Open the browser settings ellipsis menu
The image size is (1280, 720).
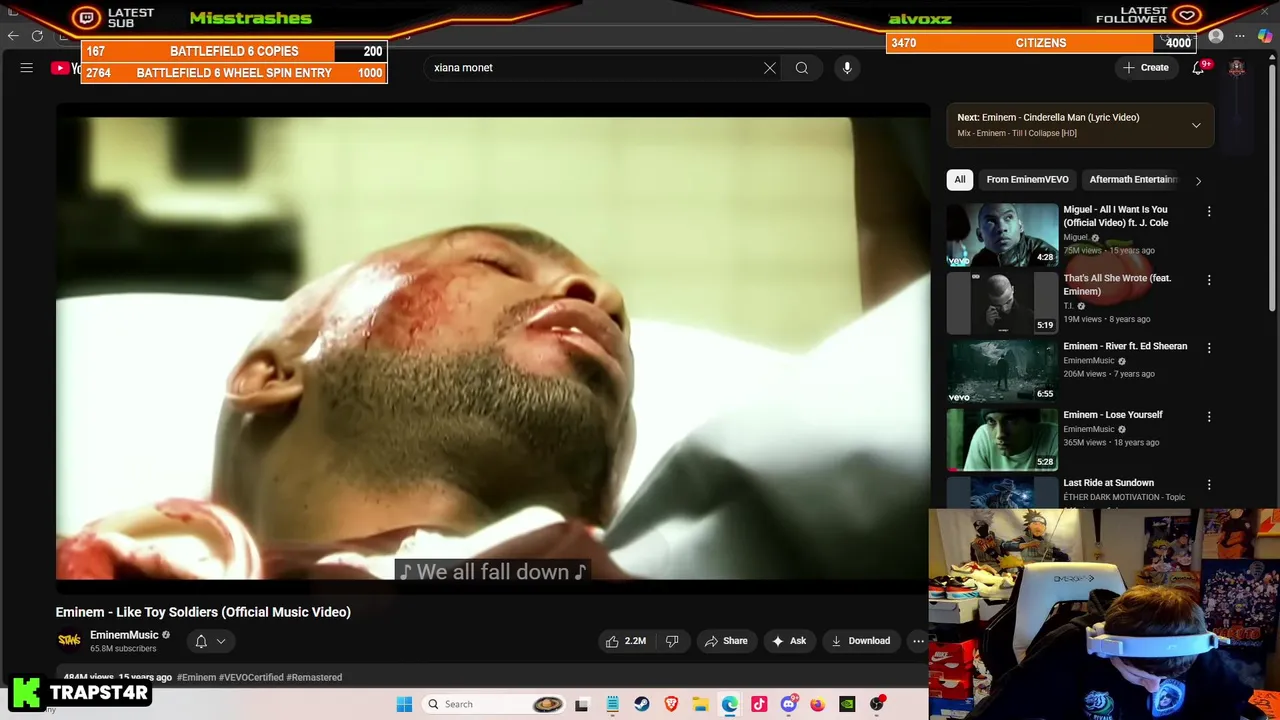pyautogui.click(x=1240, y=36)
